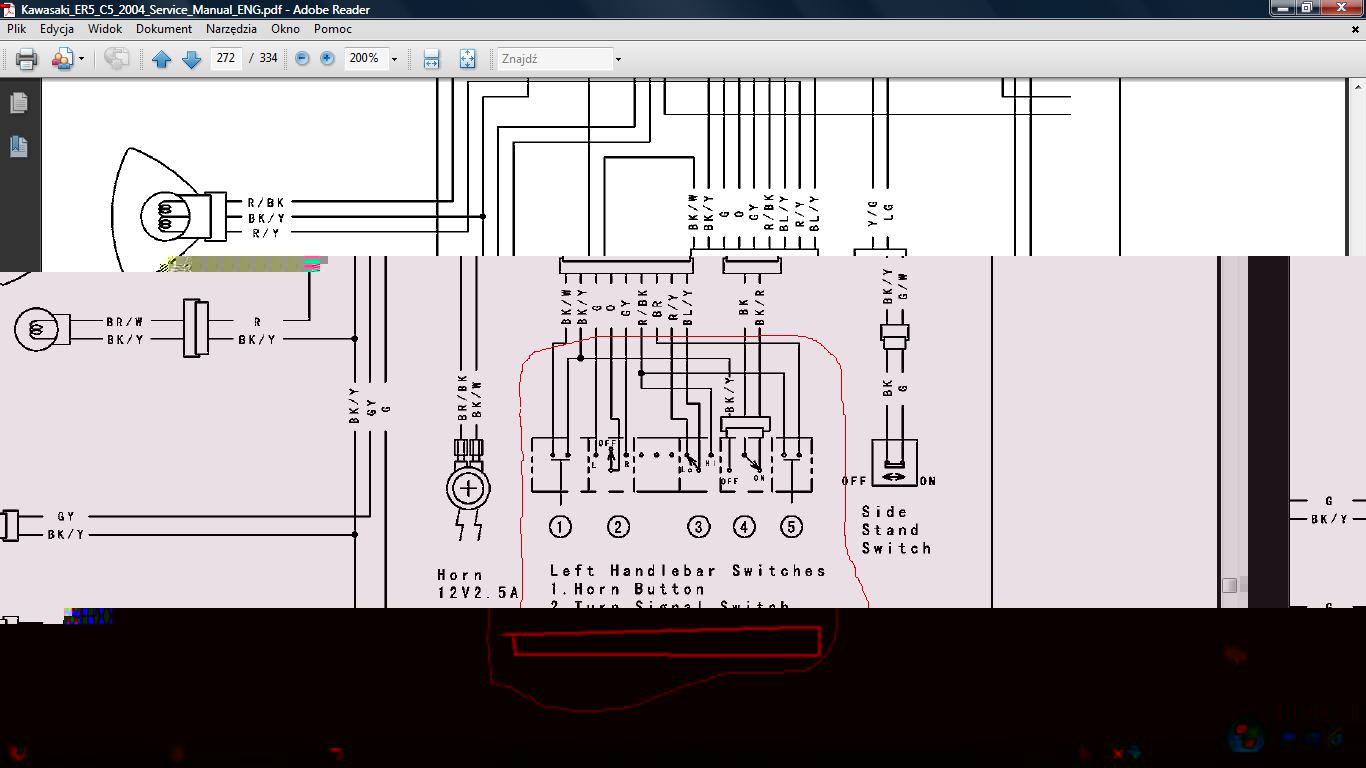Go to previous page with up arrow
Viewport: 1366px width, 768px height.
(161, 59)
